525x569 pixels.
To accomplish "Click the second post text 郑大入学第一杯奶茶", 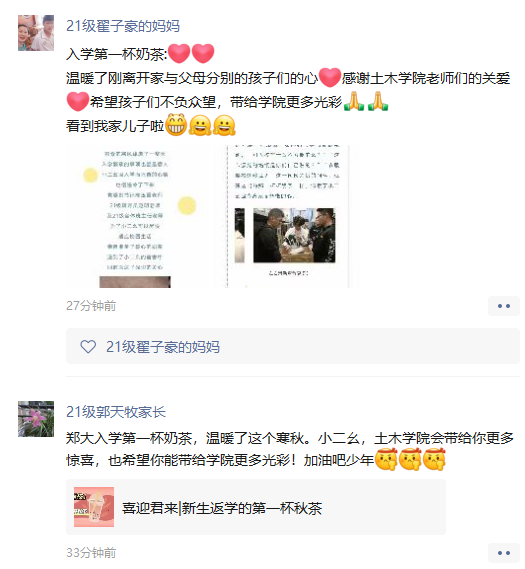I will click(x=129, y=438).
